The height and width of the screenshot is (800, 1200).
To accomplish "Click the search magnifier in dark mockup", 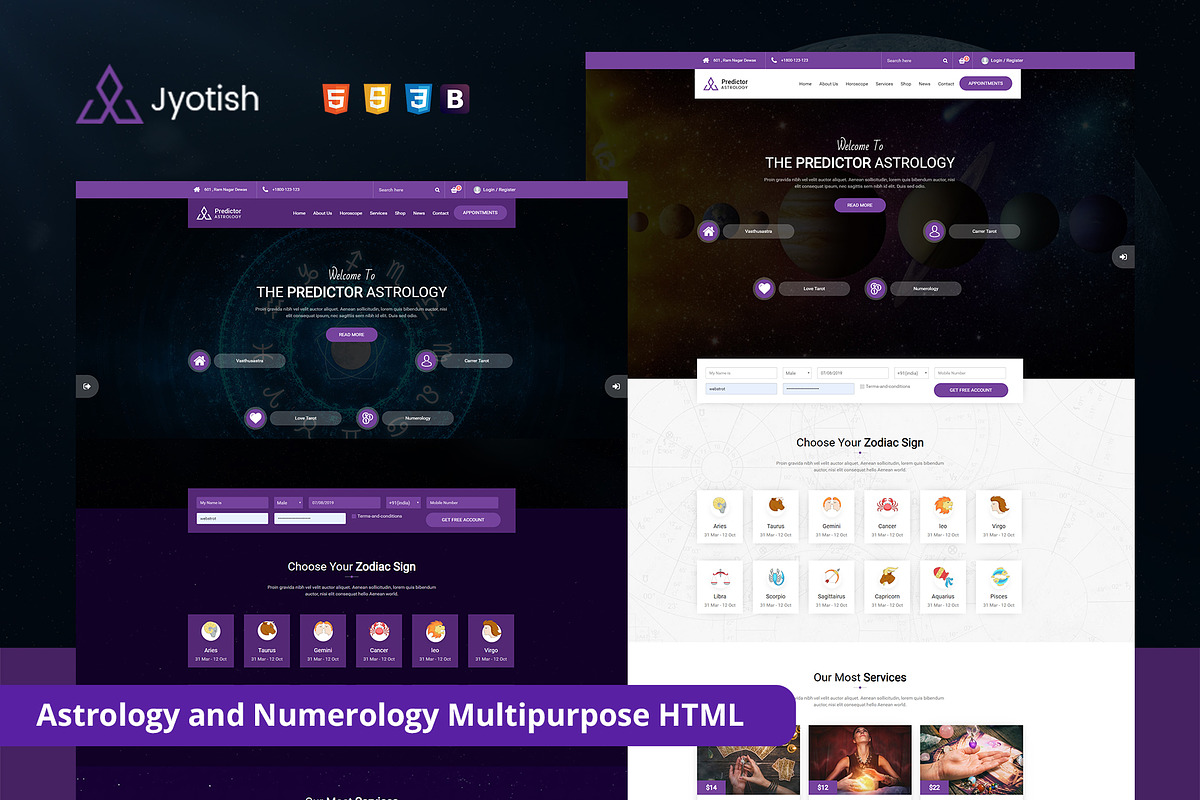I will (x=437, y=189).
